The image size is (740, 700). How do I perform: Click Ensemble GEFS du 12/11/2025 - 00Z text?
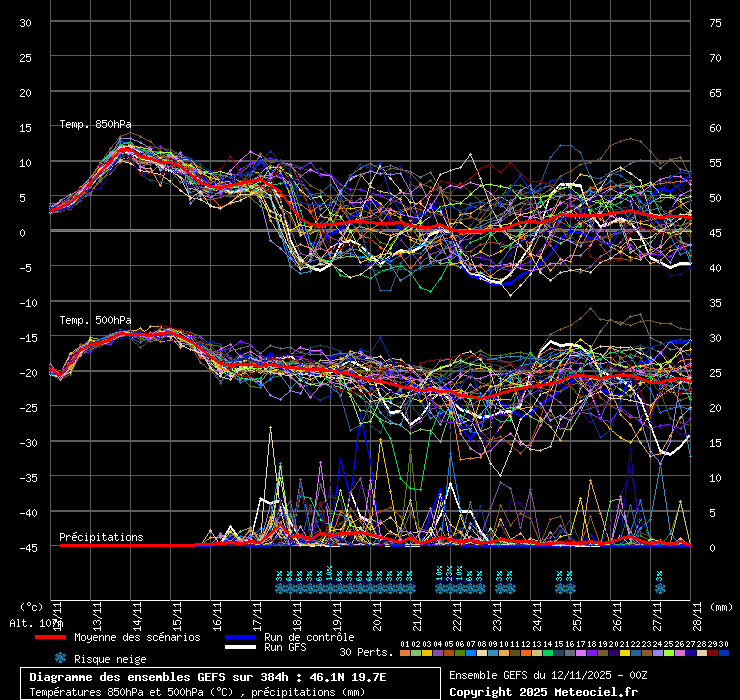(548, 675)
